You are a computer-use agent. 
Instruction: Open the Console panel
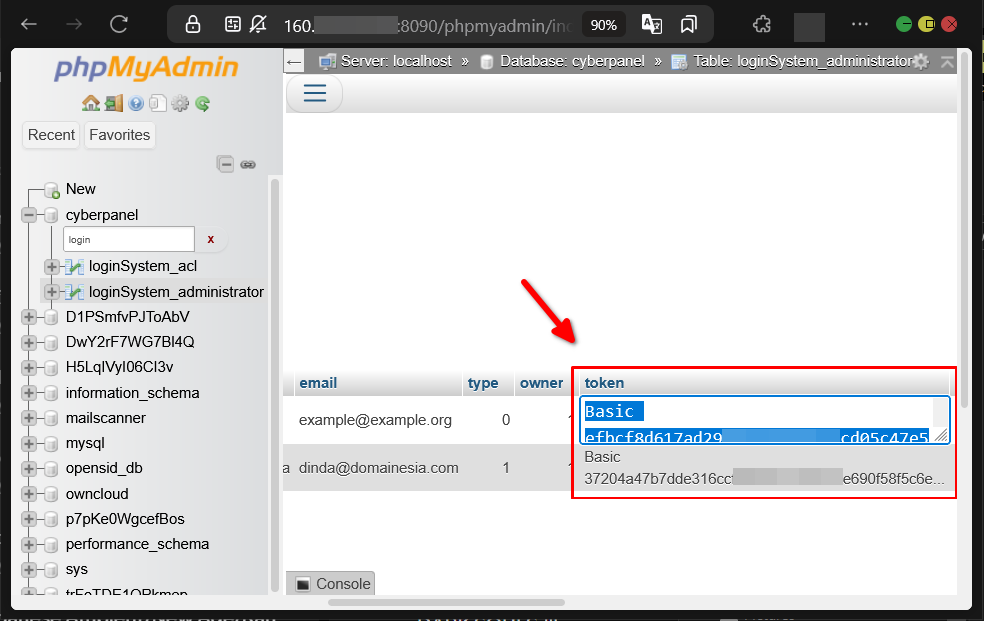(331, 584)
